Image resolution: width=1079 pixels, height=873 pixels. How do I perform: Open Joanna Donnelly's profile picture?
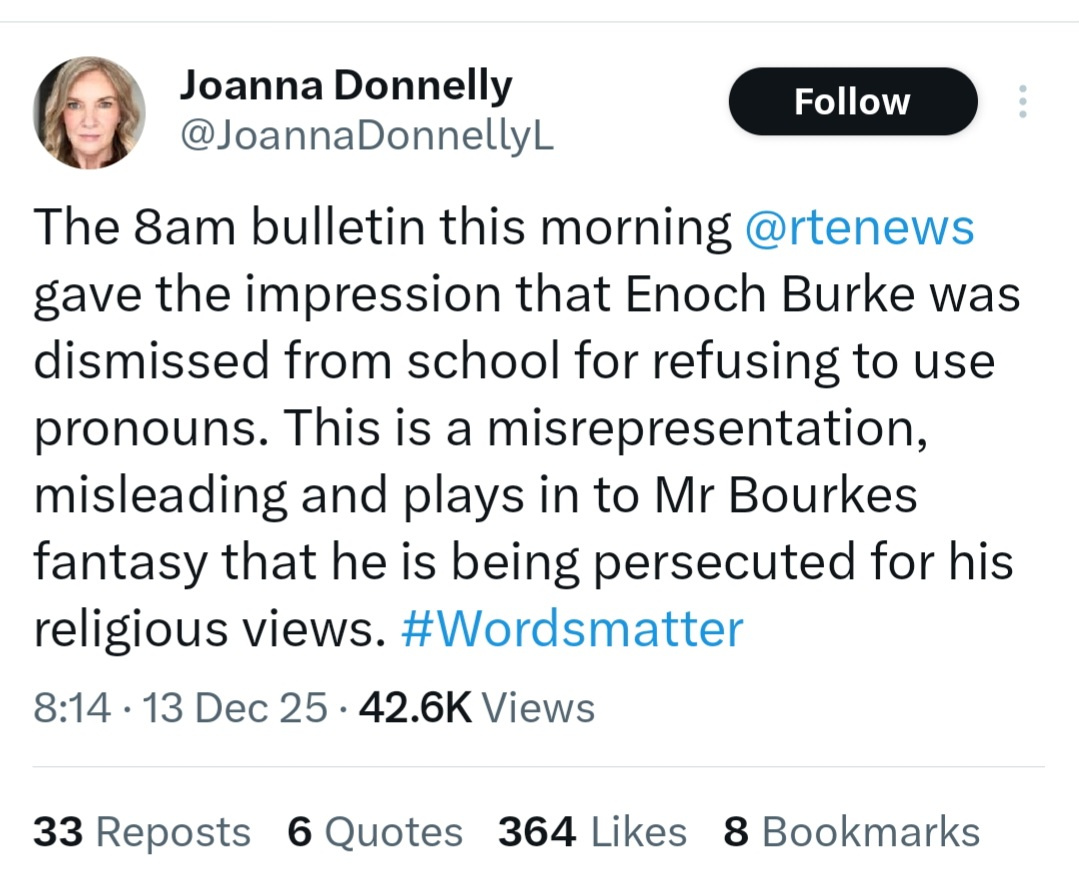tap(89, 112)
